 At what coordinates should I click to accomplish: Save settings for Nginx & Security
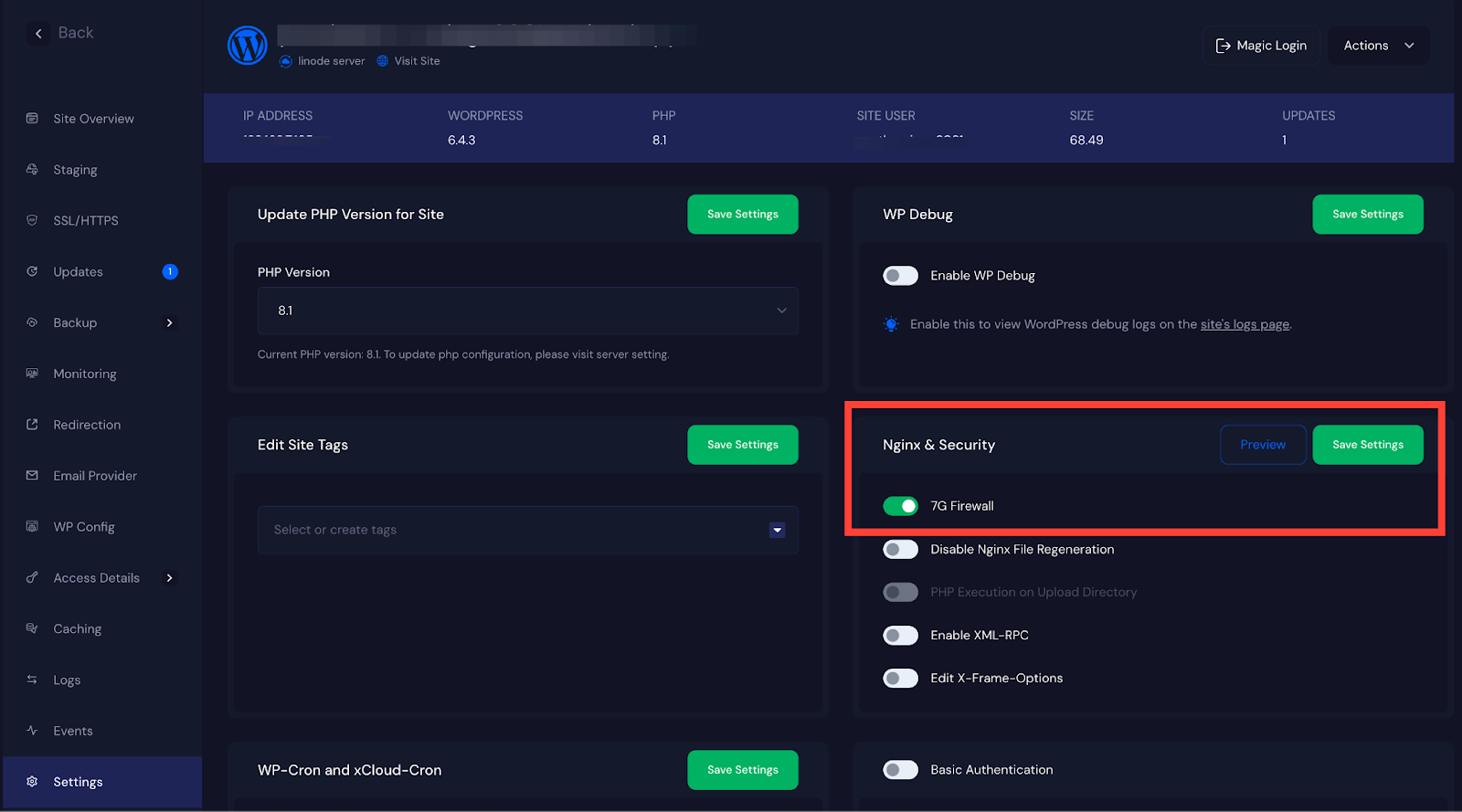[x=1368, y=445]
